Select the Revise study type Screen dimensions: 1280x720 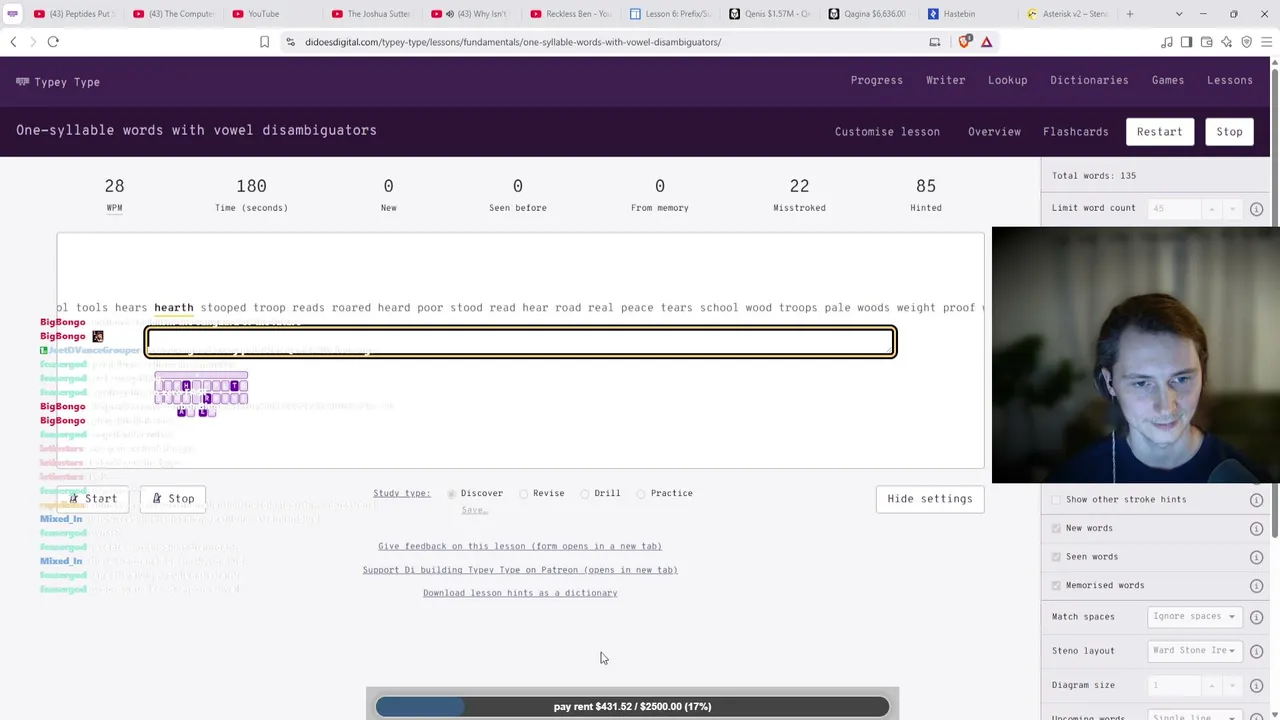tap(524, 494)
